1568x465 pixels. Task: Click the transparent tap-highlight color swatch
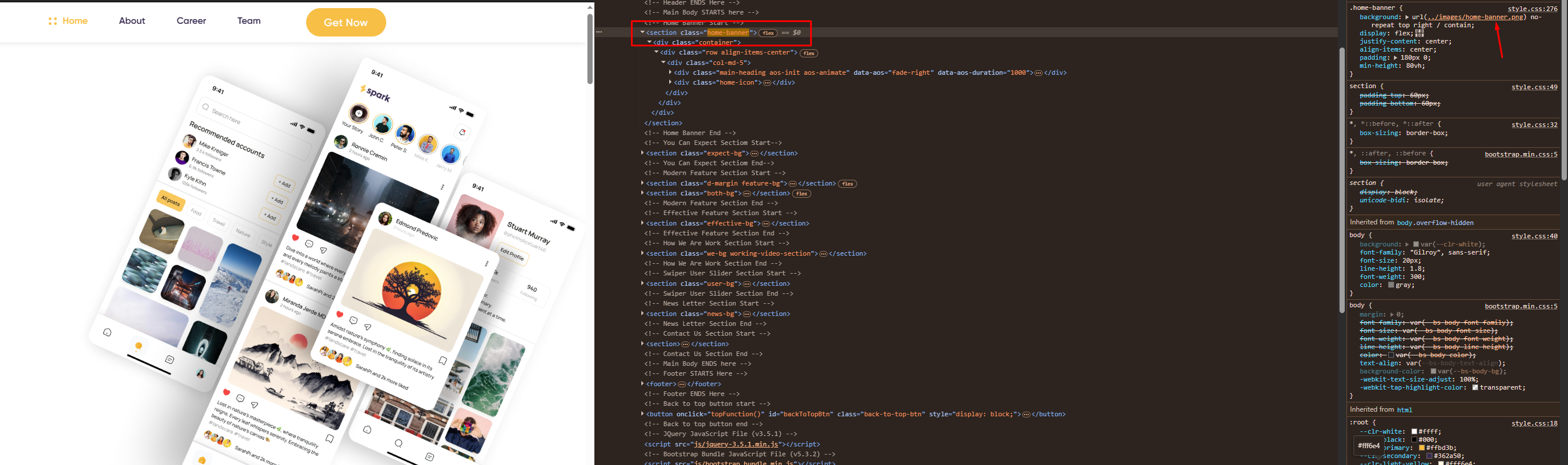1475,388
